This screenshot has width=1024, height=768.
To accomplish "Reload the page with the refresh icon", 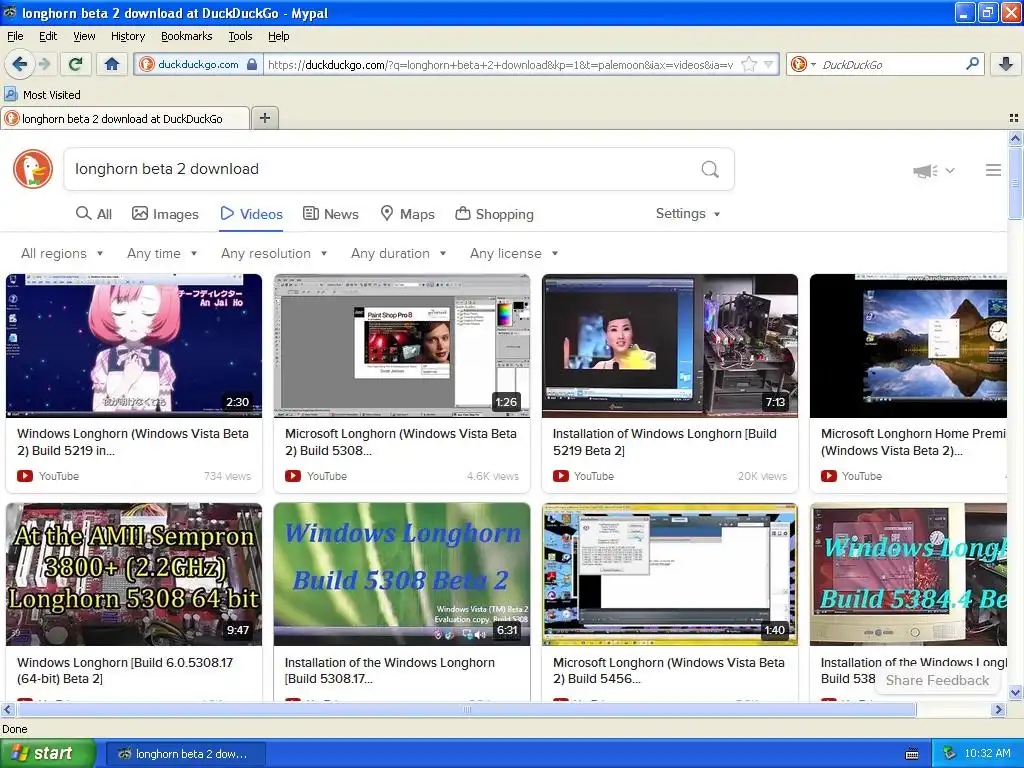I will pyautogui.click(x=75, y=64).
